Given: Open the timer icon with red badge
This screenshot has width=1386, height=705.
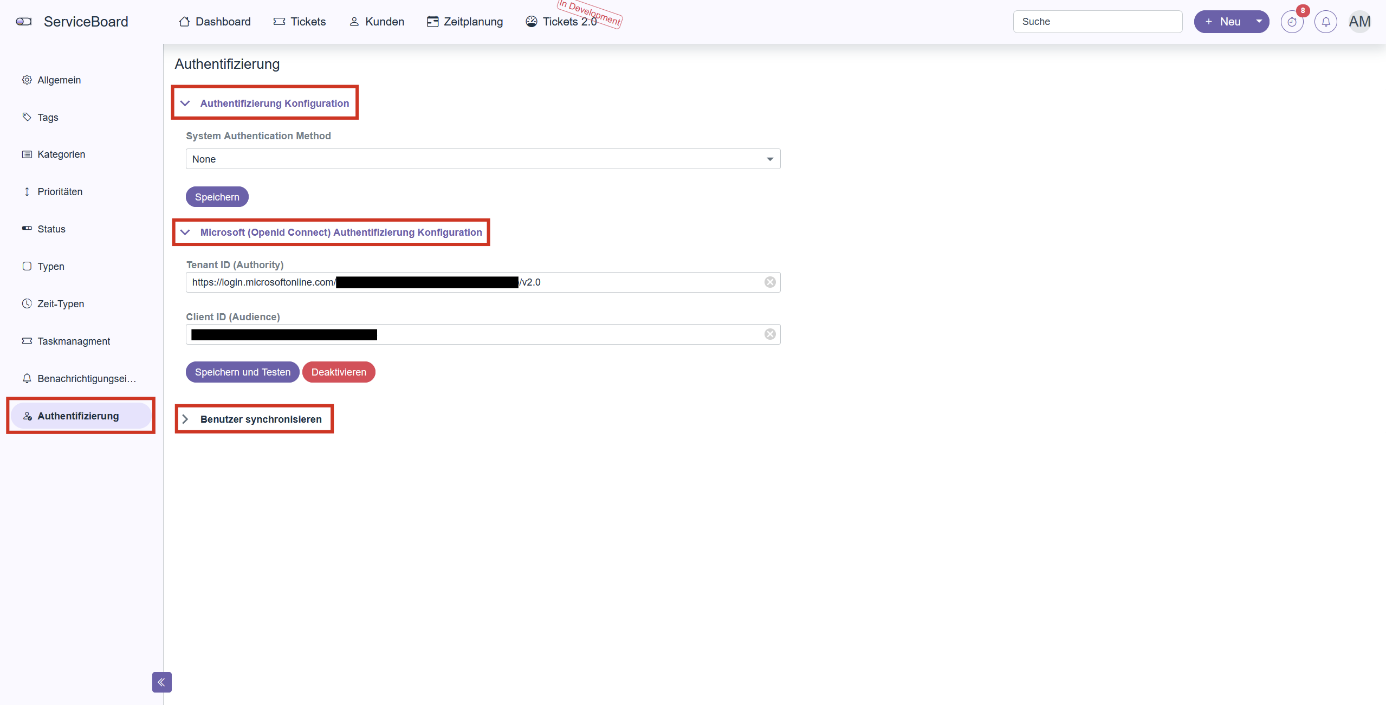Looking at the screenshot, I should coord(1292,22).
